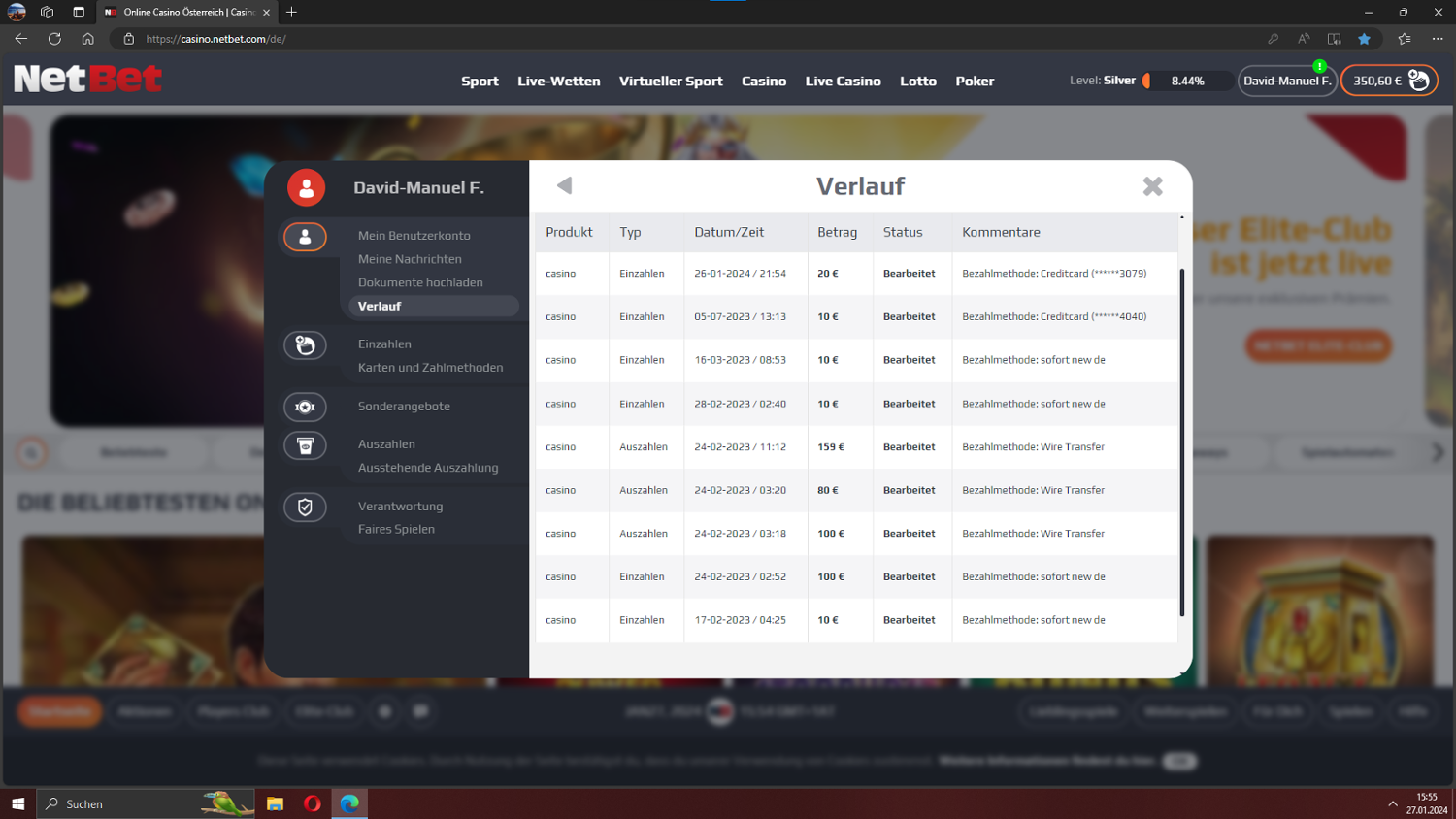Open deposit via the 350,60 € balance button

[1388, 81]
